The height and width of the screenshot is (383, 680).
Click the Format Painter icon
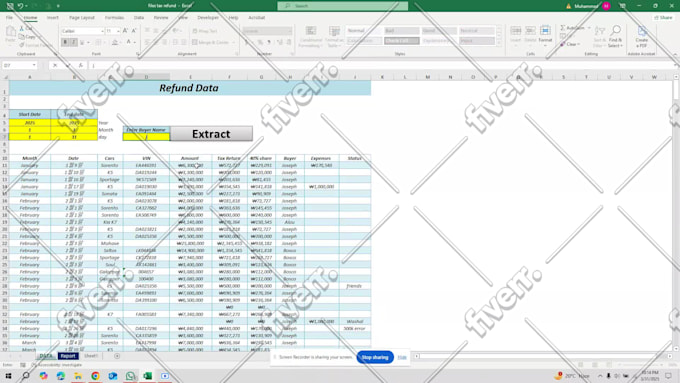[x=22, y=45]
